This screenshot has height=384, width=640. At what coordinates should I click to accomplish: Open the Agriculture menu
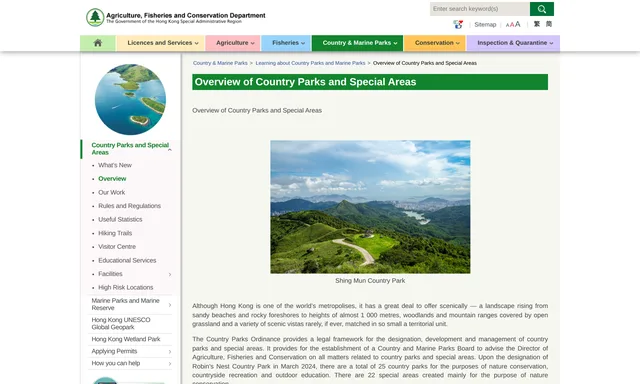point(233,43)
